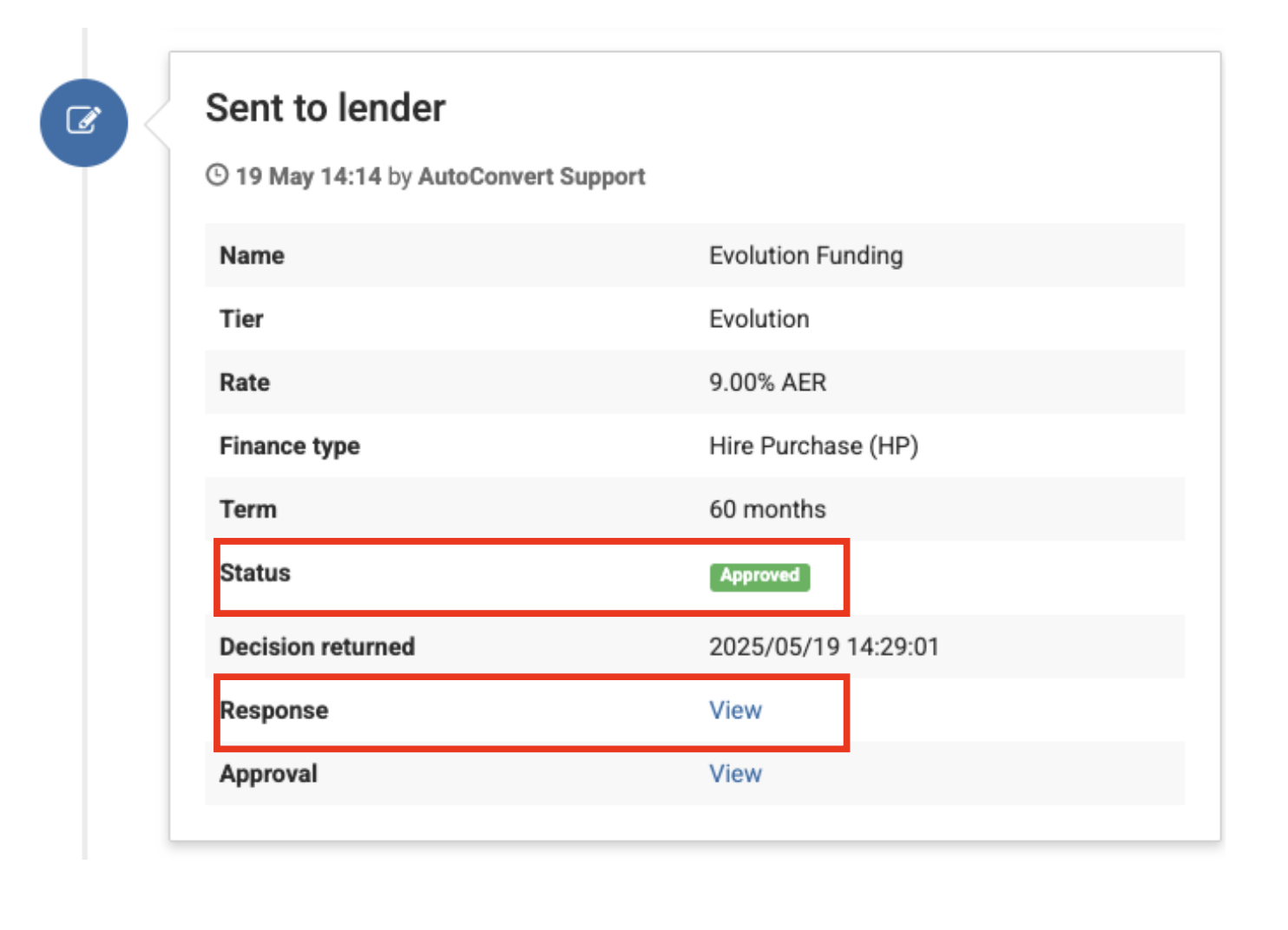Click the Approval row label
The width and height of the screenshot is (1288, 930).
click(x=268, y=773)
